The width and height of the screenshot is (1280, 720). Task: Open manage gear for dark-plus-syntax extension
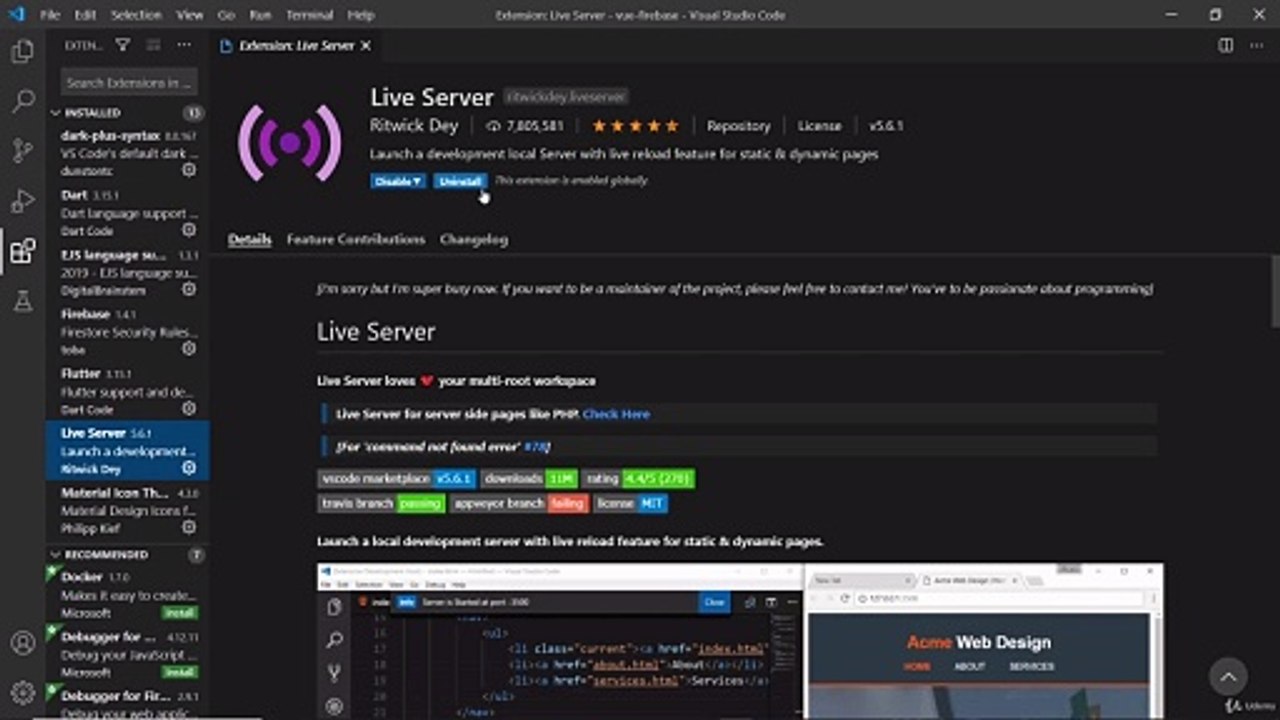[x=189, y=171]
